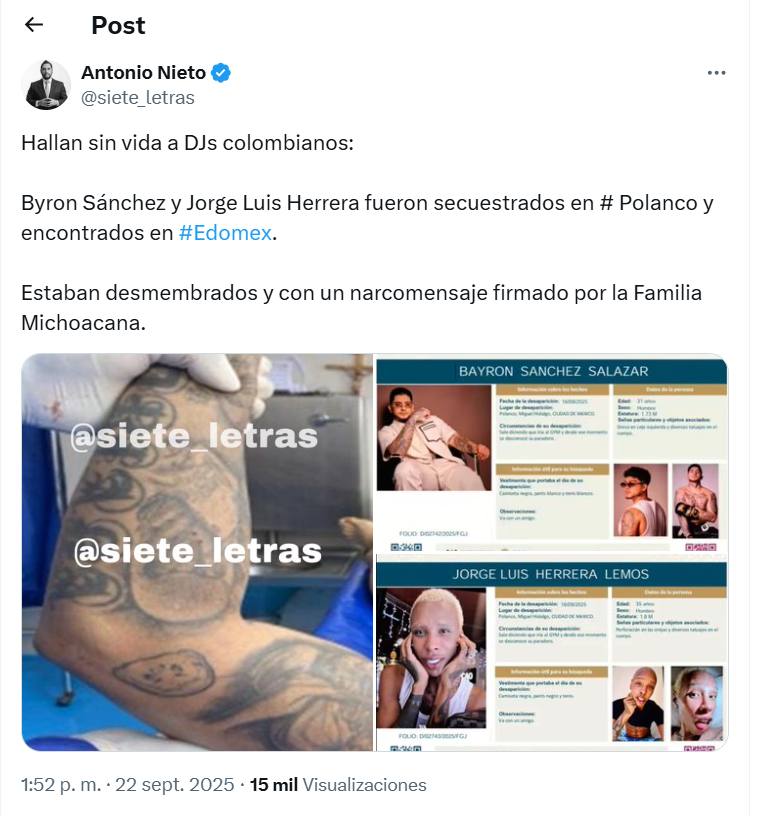
Task: Open the tattooed arm photo
Action: (197, 552)
